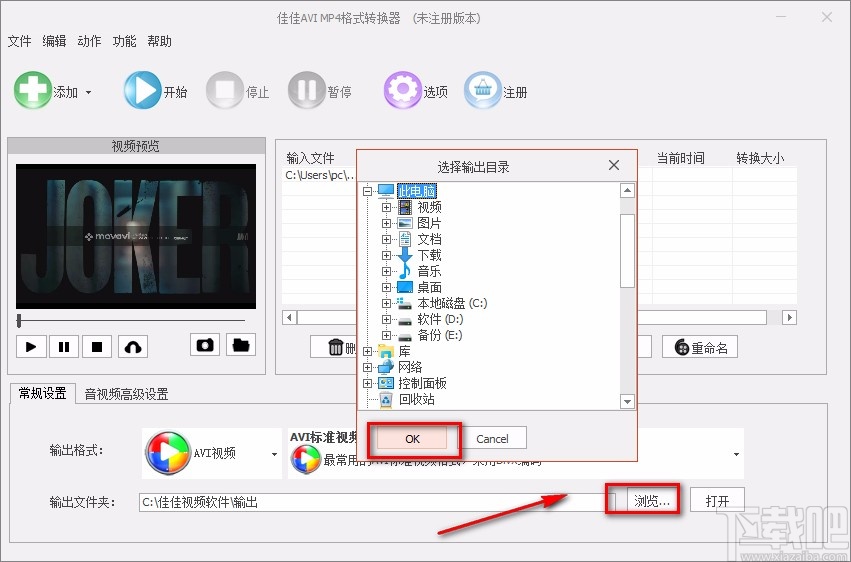Click the 重命名 rename button
Screen dimensions: 851x562
[700, 347]
